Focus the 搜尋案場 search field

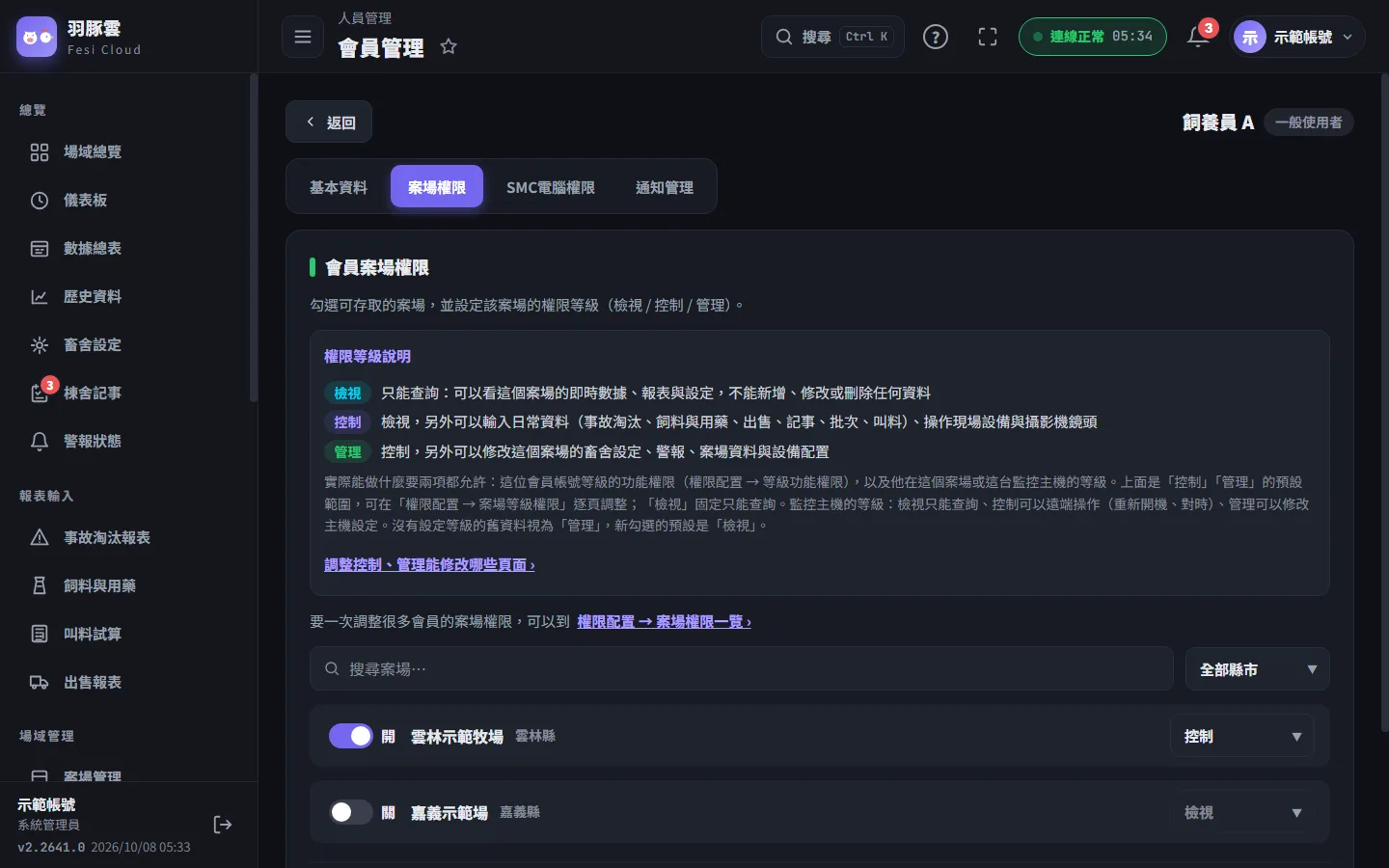click(741, 669)
